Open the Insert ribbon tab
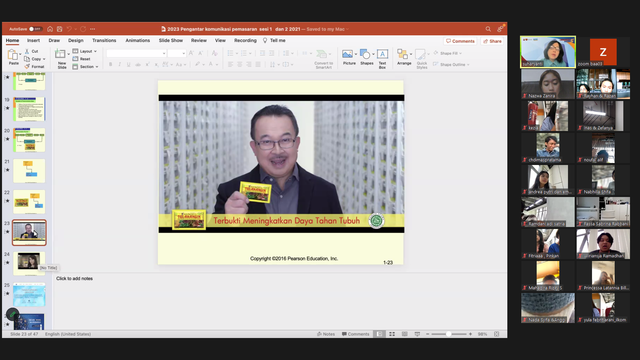Screen dimensions: 640x360 point(33,40)
